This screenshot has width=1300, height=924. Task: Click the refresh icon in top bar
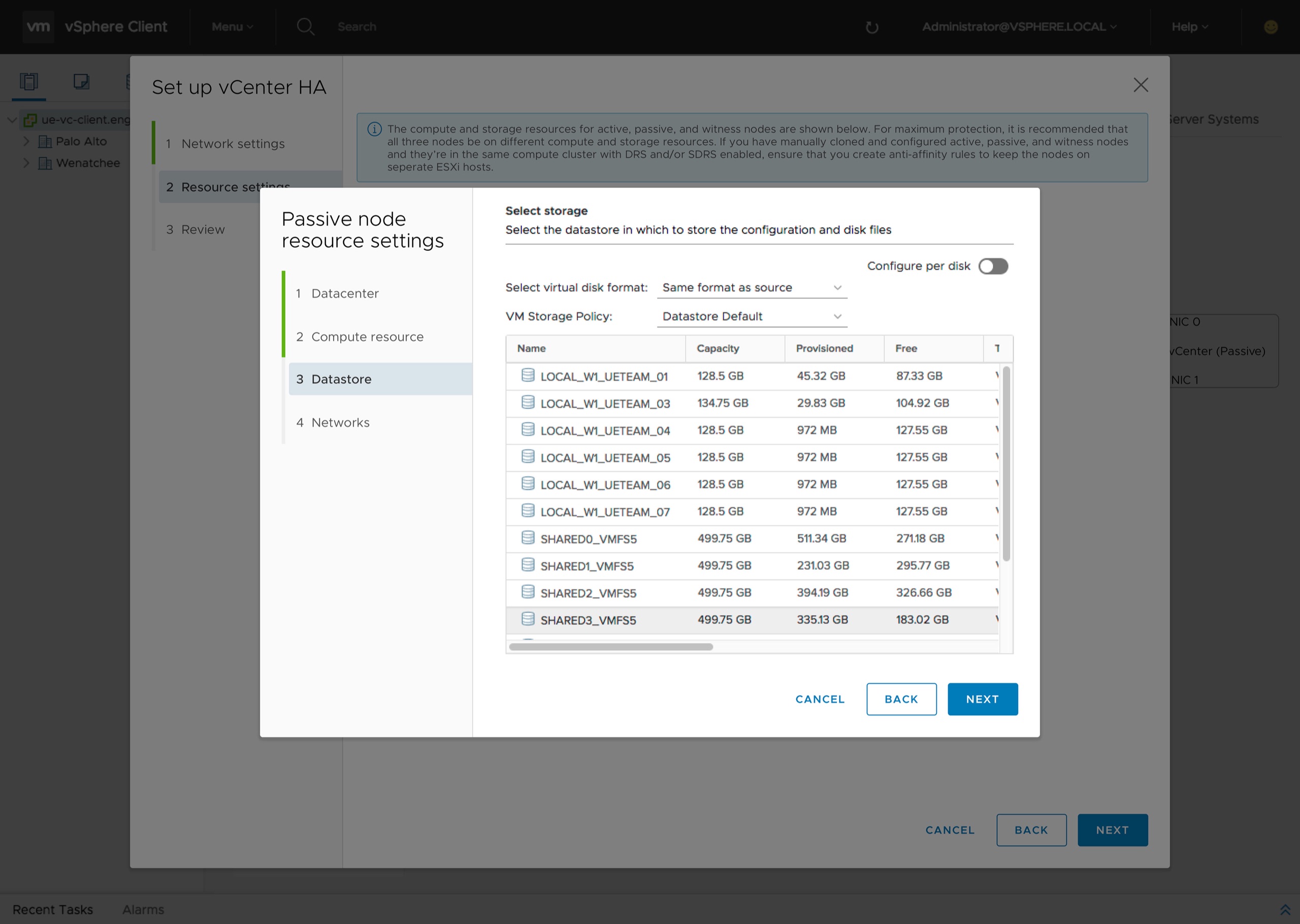pyautogui.click(x=871, y=27)
